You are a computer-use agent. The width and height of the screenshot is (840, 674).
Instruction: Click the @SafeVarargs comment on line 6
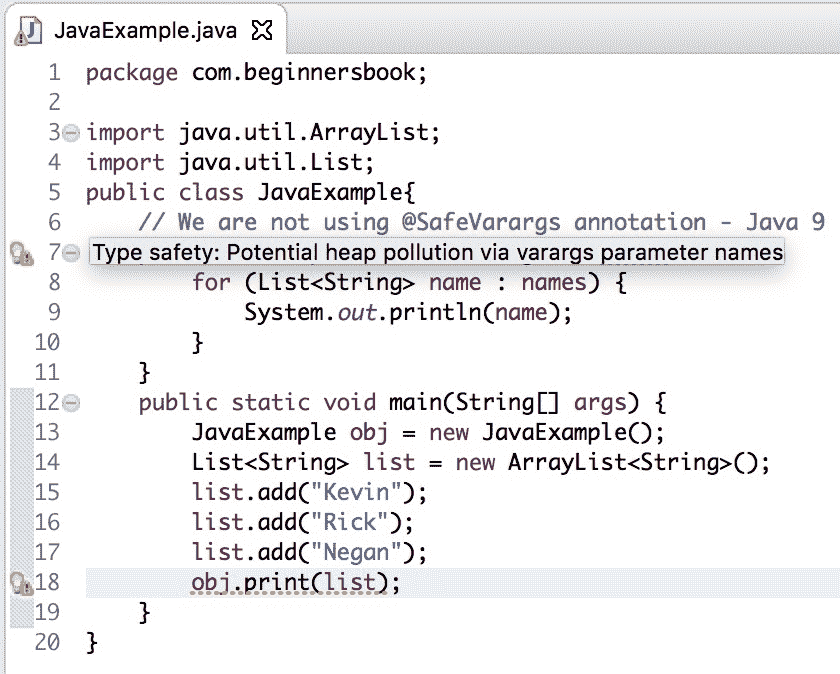click(481, 222)
